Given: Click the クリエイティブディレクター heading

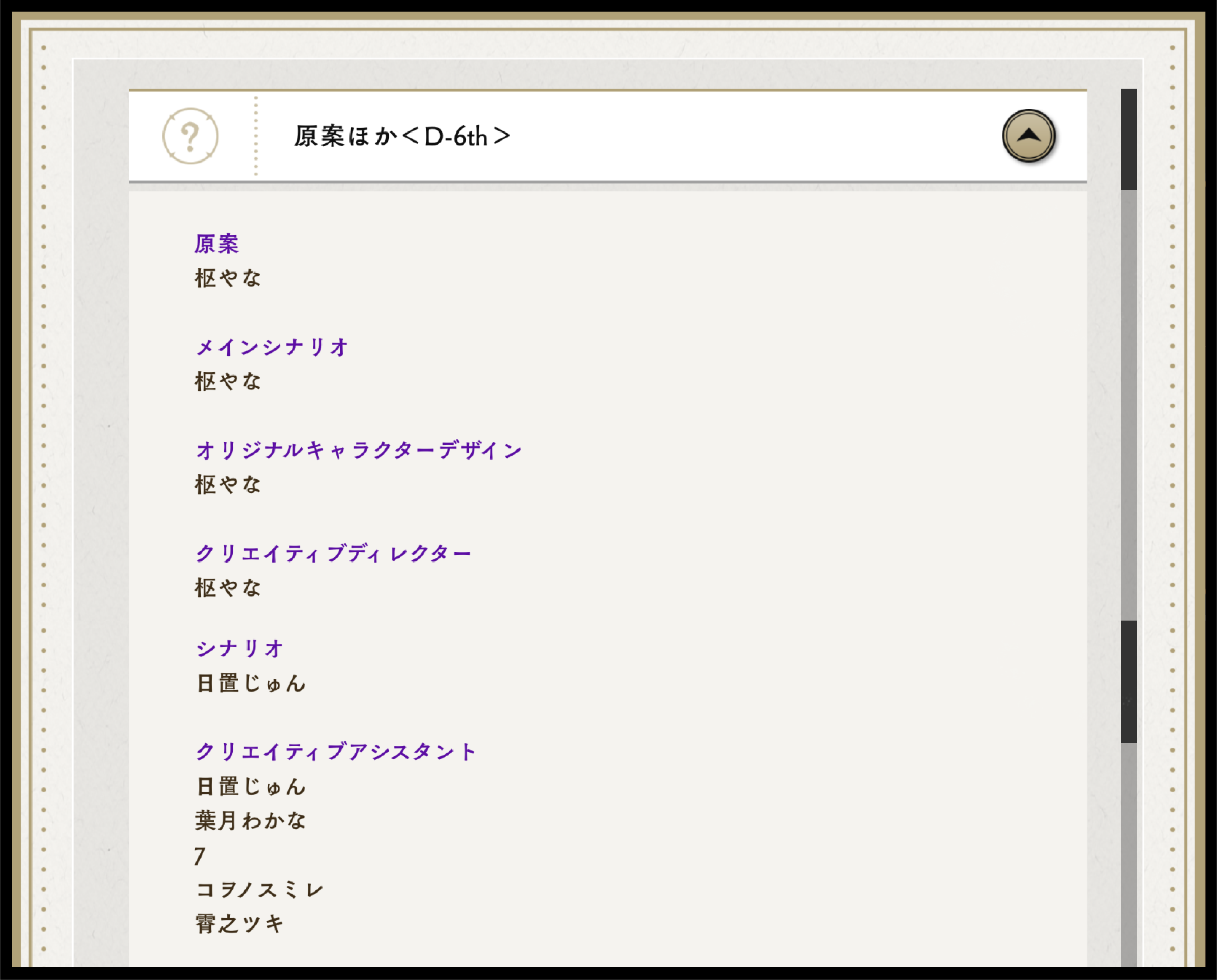Looking at the screenshot, I should coord(333,554).
